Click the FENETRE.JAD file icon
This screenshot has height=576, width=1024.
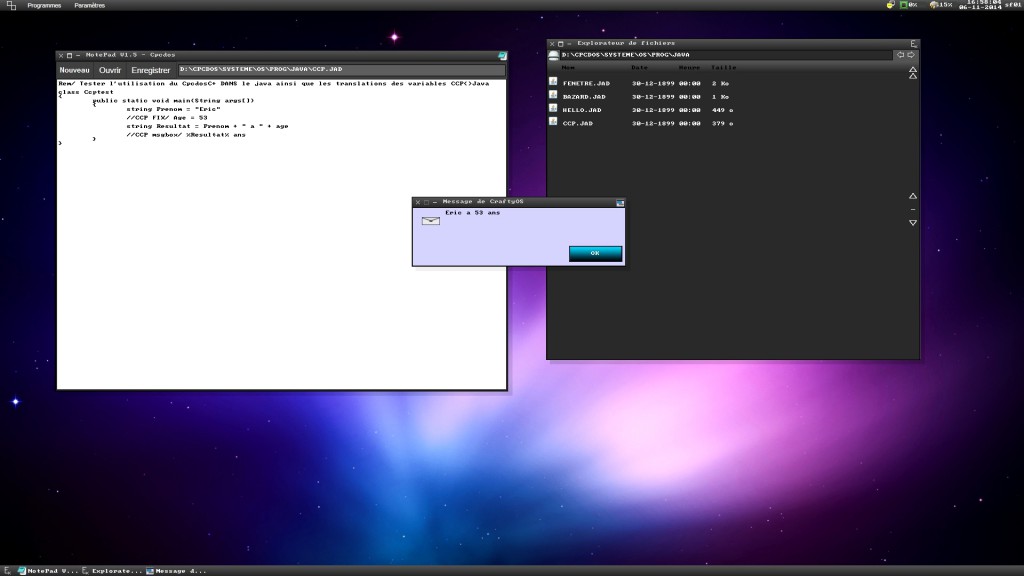coord(553,82)
